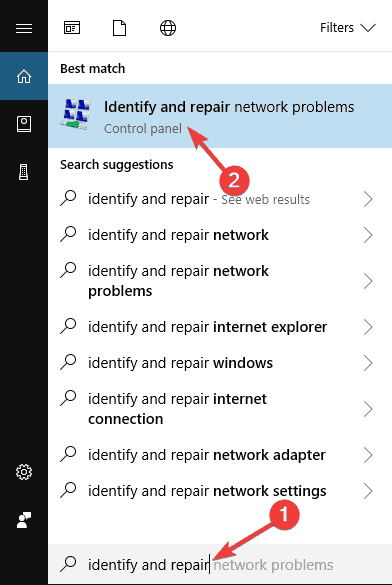The image size is (392, 585).
Task: Expand arrow for identify and repair windows
Action: pyautogui.click(x=368, y=363)
